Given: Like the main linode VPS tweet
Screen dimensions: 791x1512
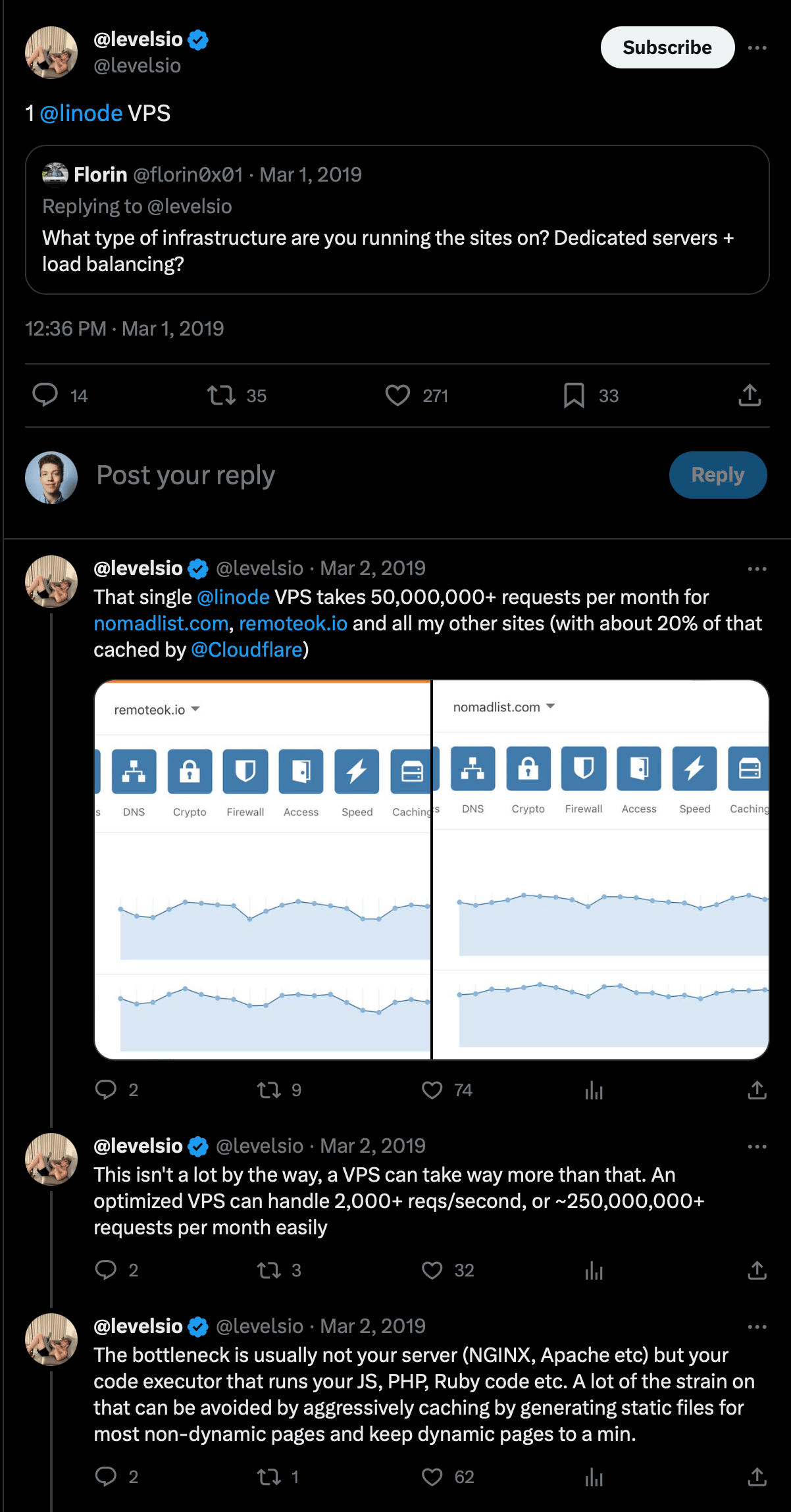Looking at the screenshot, I should (397, 395).
